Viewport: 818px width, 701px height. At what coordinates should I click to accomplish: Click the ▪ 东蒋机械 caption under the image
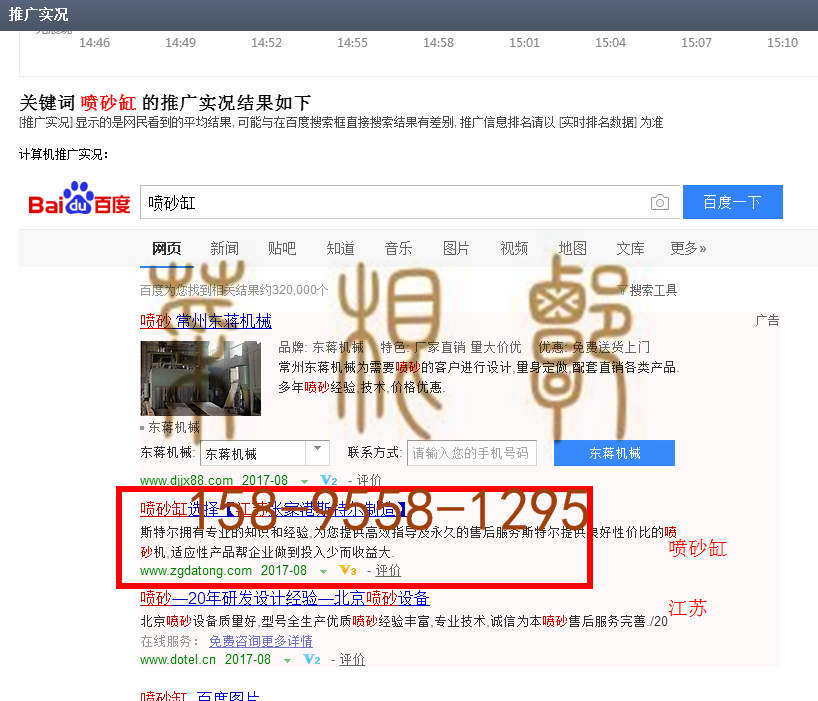click(170, 428)
